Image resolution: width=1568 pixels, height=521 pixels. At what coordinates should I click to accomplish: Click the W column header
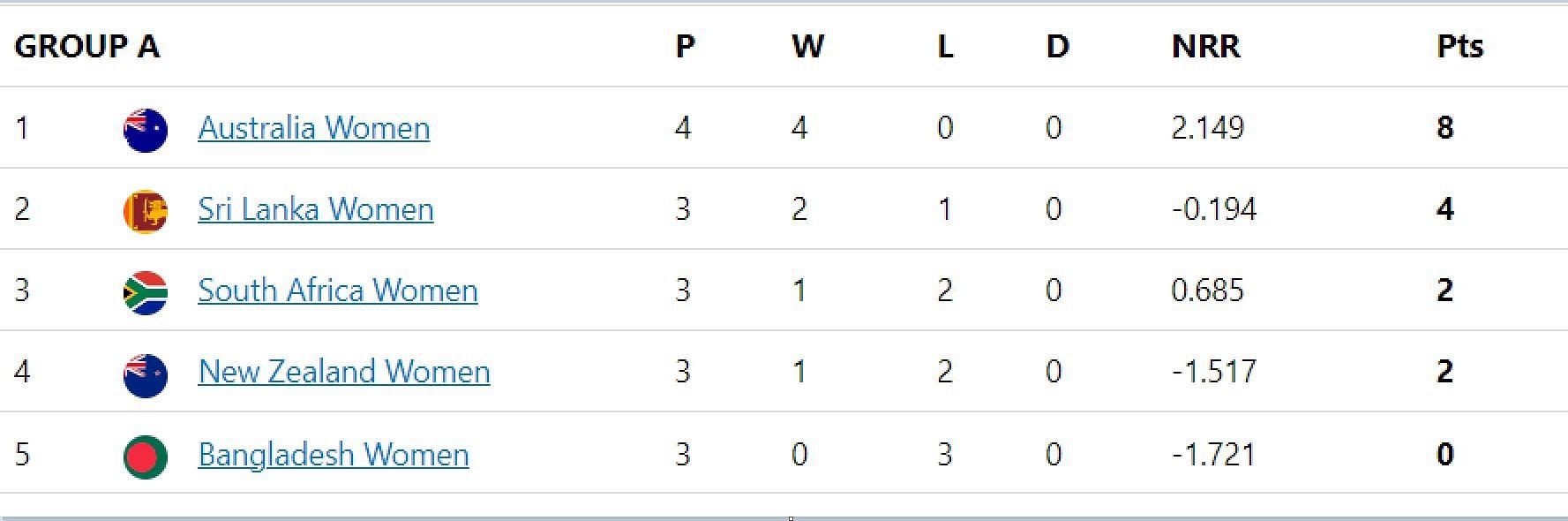coord(807,46)
